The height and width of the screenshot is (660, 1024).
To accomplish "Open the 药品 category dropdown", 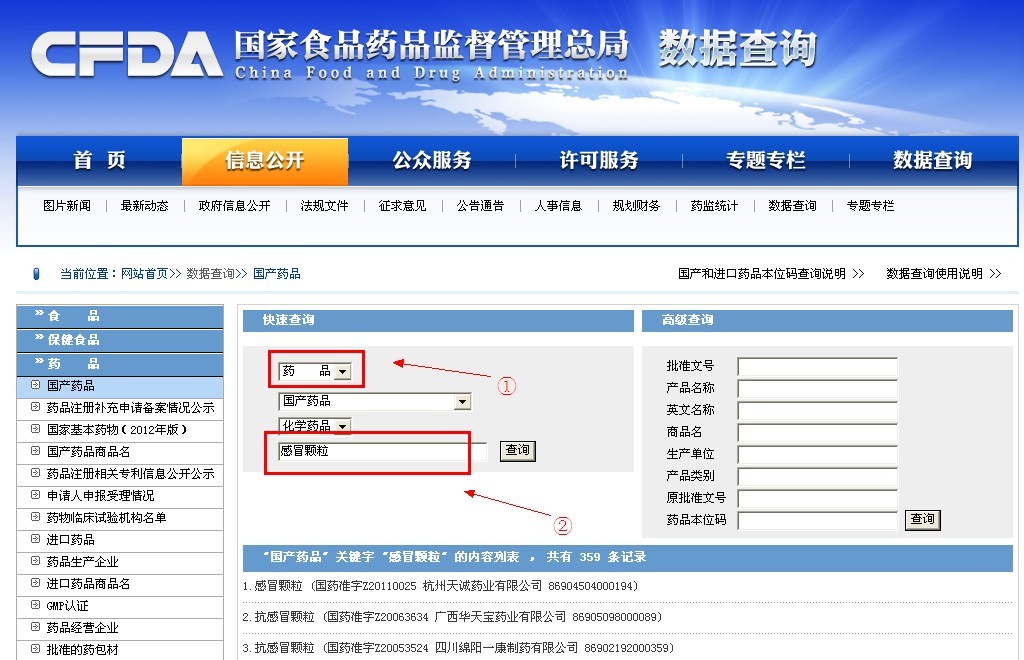I will [315, 371].
